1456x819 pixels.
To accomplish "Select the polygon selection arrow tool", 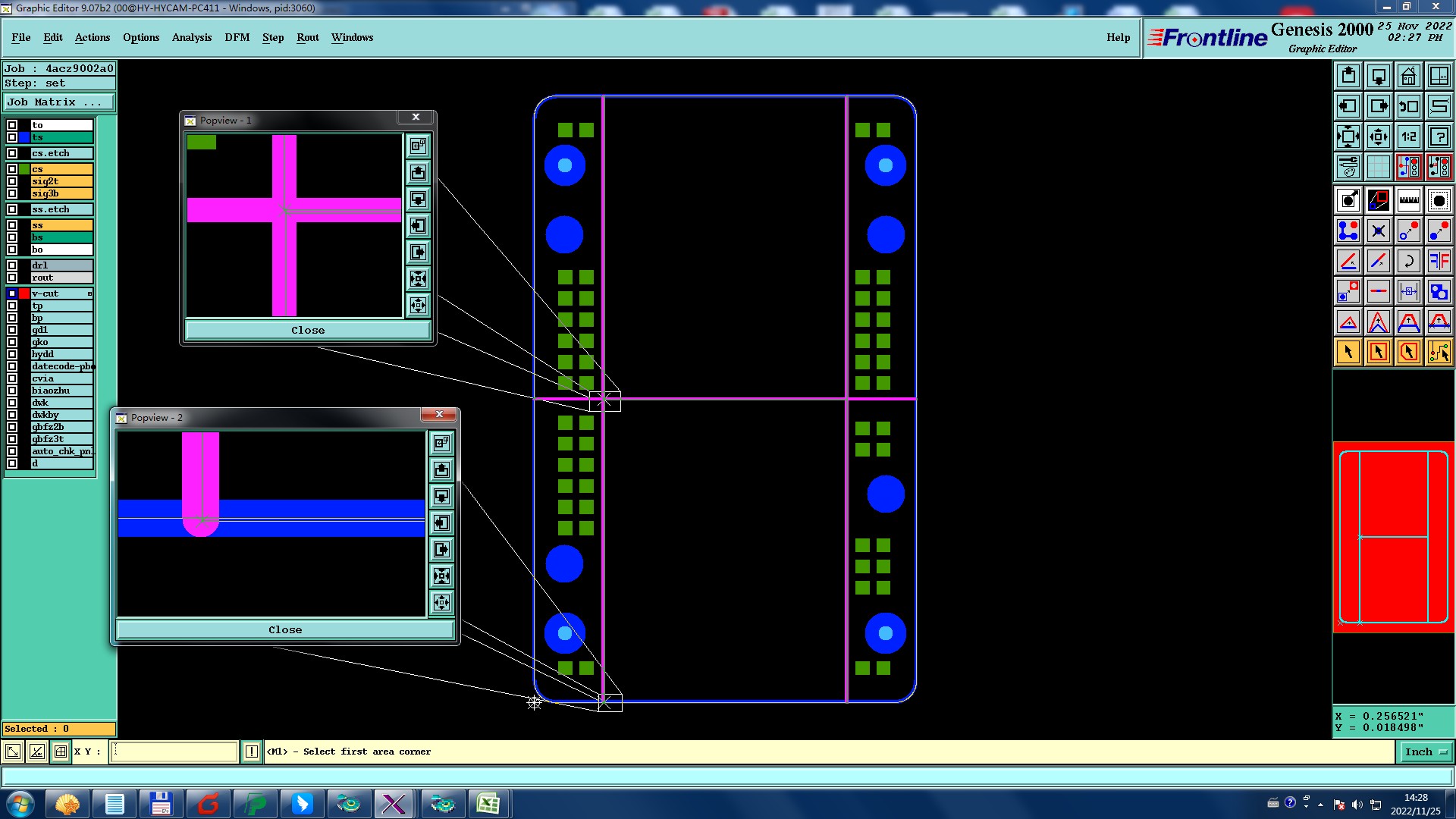I will 1408,352.
